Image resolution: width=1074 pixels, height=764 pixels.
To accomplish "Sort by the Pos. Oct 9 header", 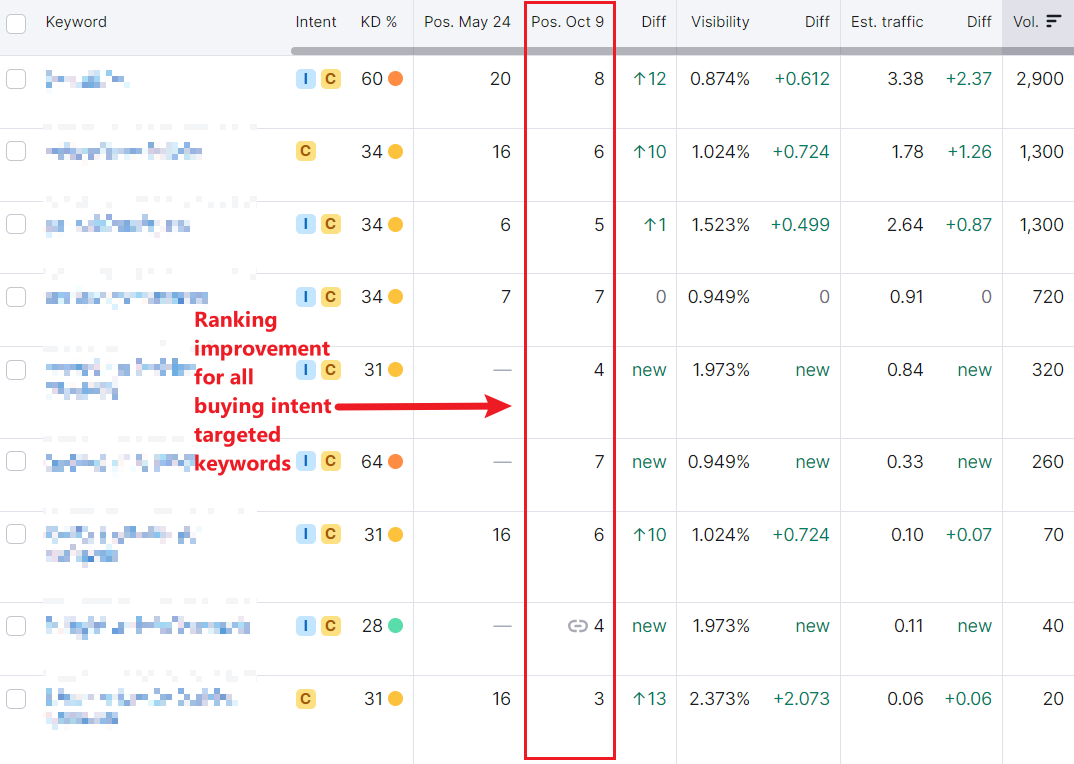I will tap(568, 22).
